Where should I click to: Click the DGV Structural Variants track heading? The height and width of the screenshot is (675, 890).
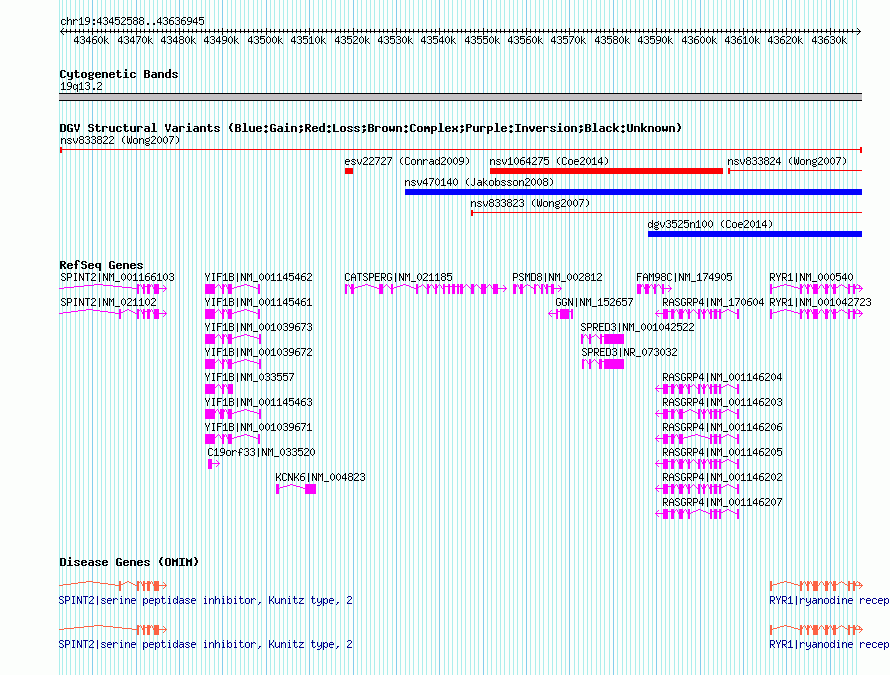coord(371,128)
